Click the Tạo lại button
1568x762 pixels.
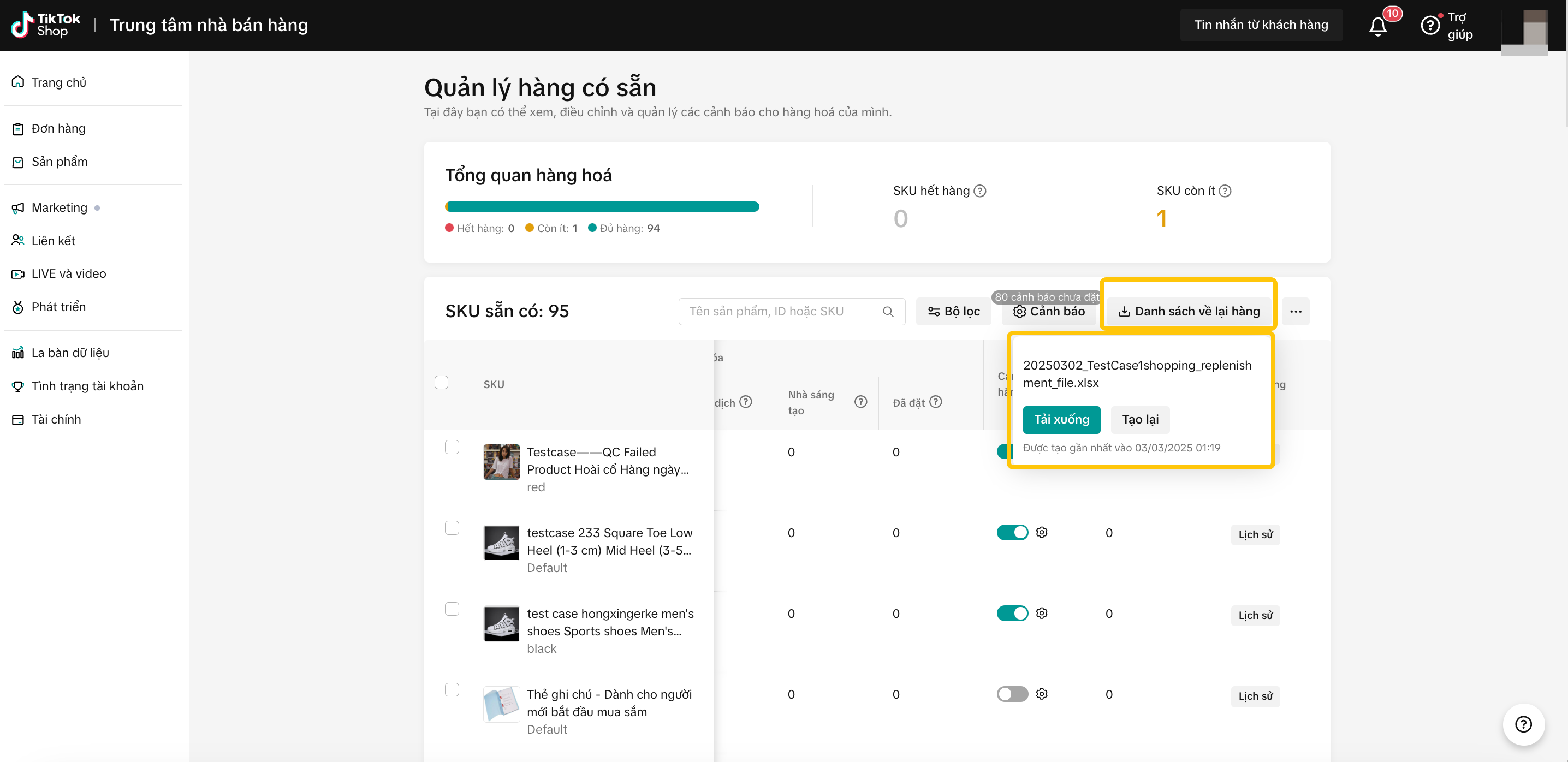pyautogui.click(x=1139, y=419)
